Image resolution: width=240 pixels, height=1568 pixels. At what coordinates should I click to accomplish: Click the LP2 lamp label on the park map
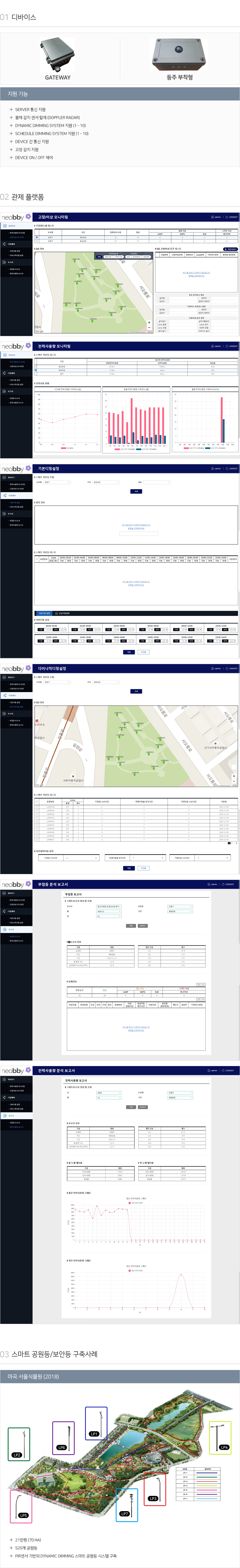(x=17, y=1455)
